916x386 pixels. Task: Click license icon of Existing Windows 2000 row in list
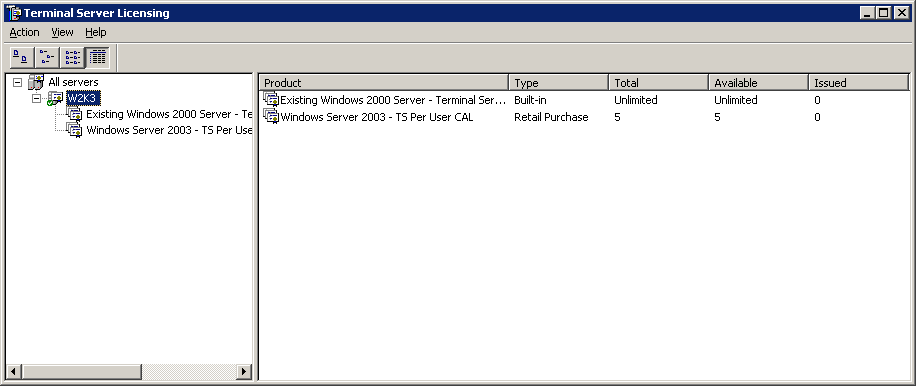271,100
